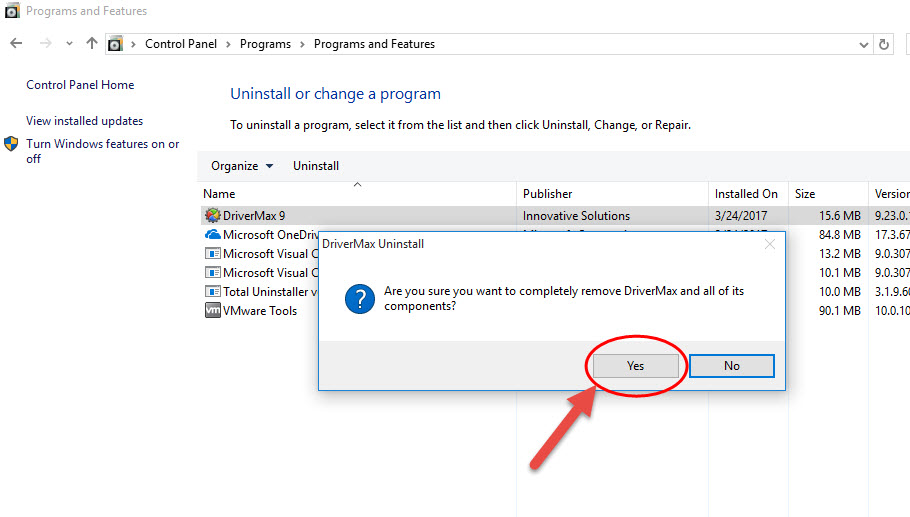The height and width of the screenshot is (517, 910).
Task: Go up one level with Up arrow
Action: coord(92,44)
